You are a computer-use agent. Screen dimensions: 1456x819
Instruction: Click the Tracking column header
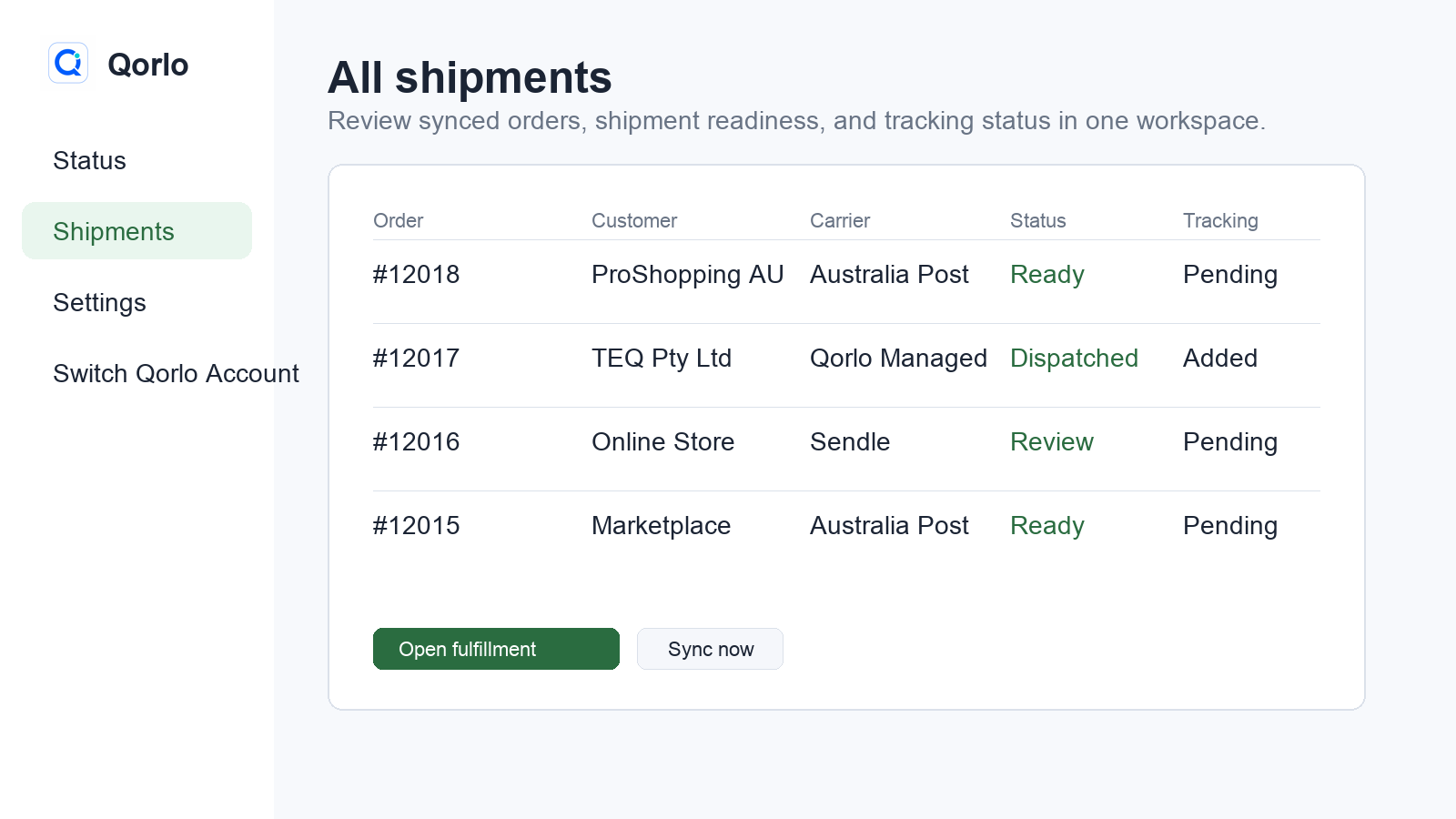tap(1220, 221)
